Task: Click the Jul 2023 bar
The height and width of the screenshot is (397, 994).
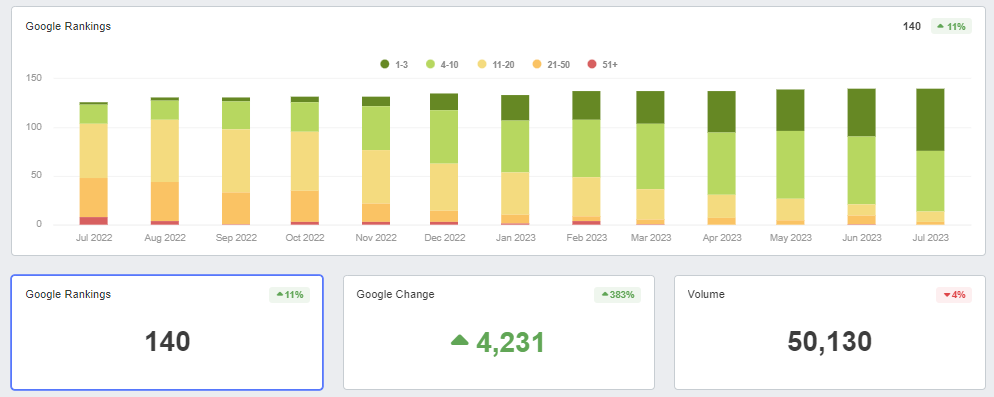Action: click(930, 157)
